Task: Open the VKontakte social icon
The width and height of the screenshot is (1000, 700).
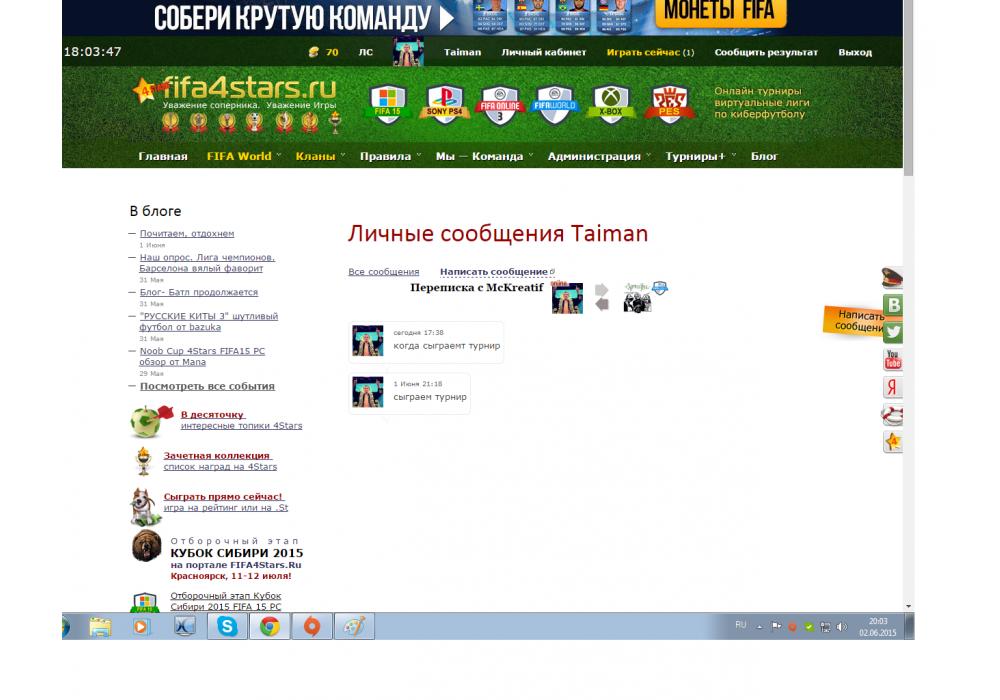Action: click(x=893, y=305)
